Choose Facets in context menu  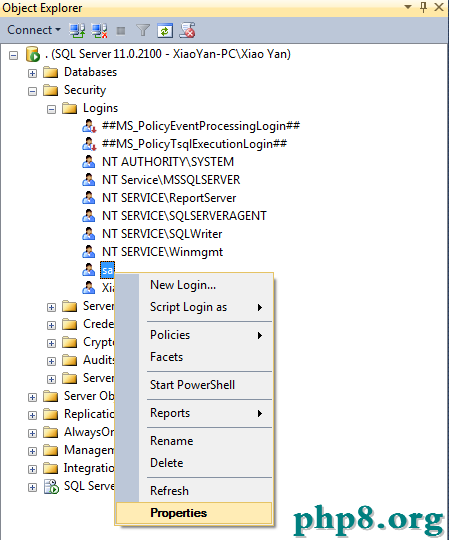coord(194,357)
